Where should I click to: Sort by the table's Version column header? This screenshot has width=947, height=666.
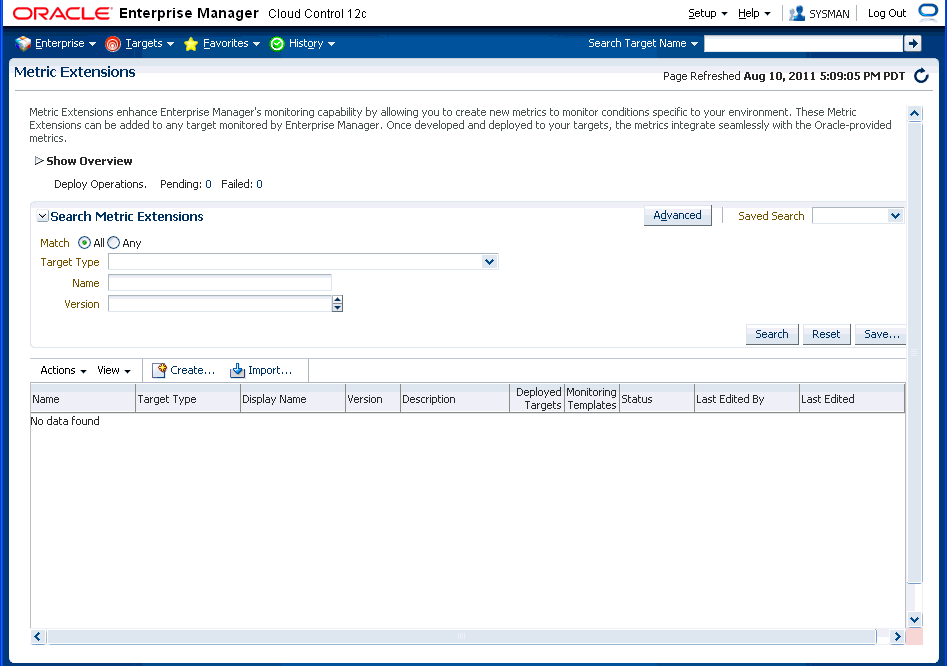373,399
